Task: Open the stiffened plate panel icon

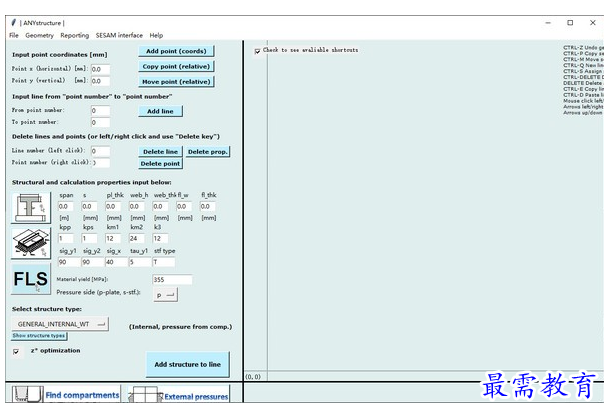Action: [x=31, y=243]
